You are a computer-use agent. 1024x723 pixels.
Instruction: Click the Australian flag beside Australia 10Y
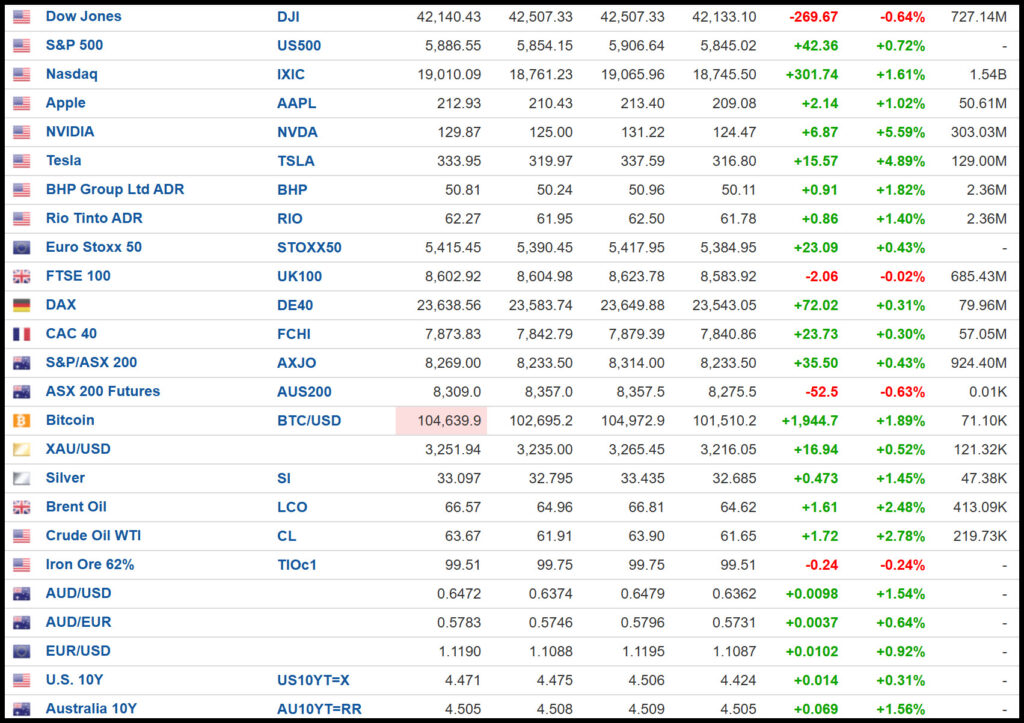(22, 709)
